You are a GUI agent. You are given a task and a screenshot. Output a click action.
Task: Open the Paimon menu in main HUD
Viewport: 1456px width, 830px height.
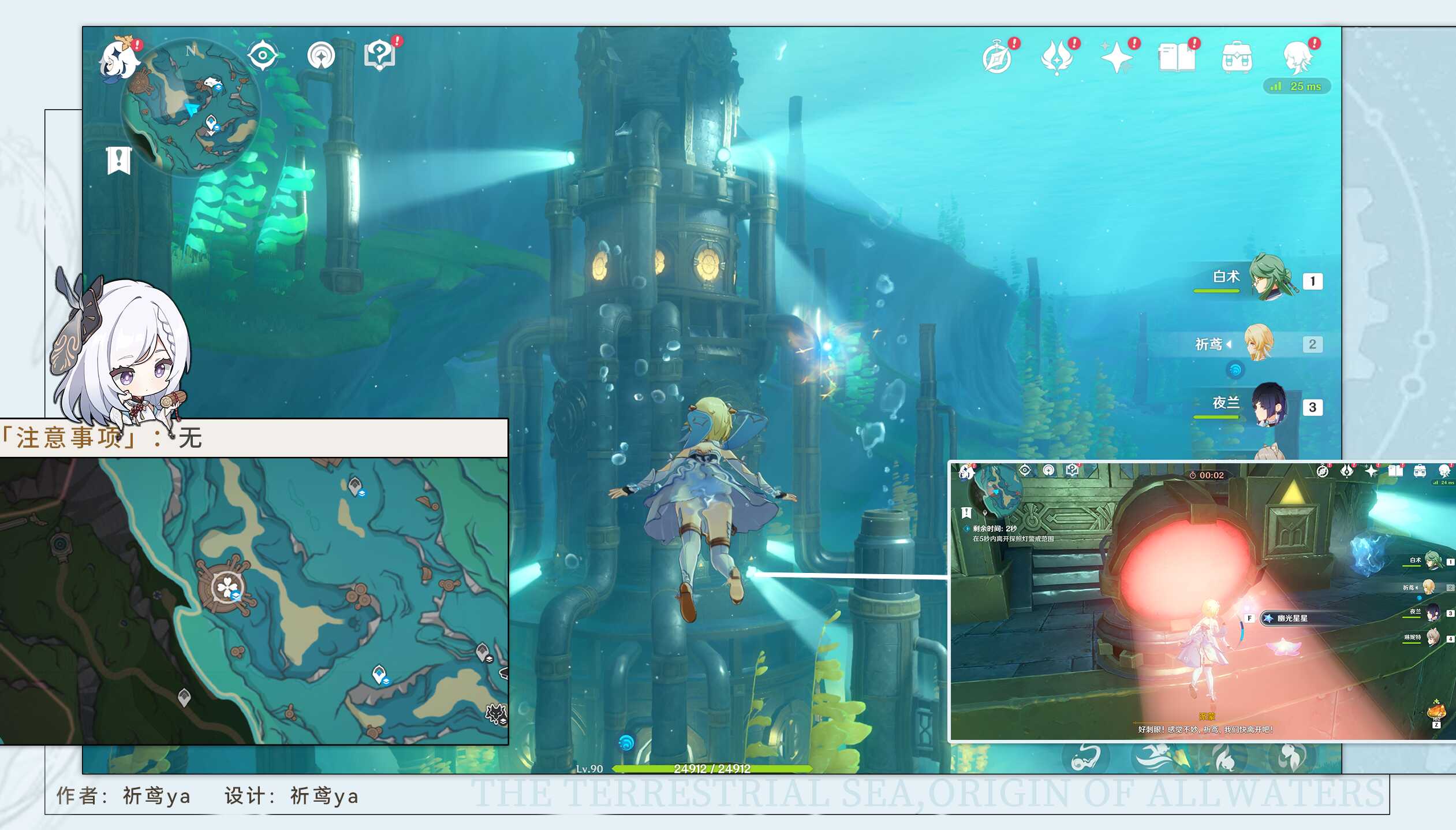[120, 58]
